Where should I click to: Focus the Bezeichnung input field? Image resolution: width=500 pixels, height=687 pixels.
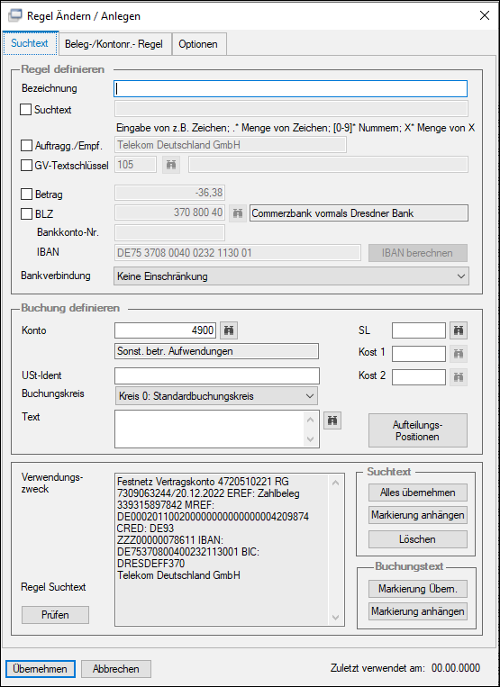click(291, 89)
